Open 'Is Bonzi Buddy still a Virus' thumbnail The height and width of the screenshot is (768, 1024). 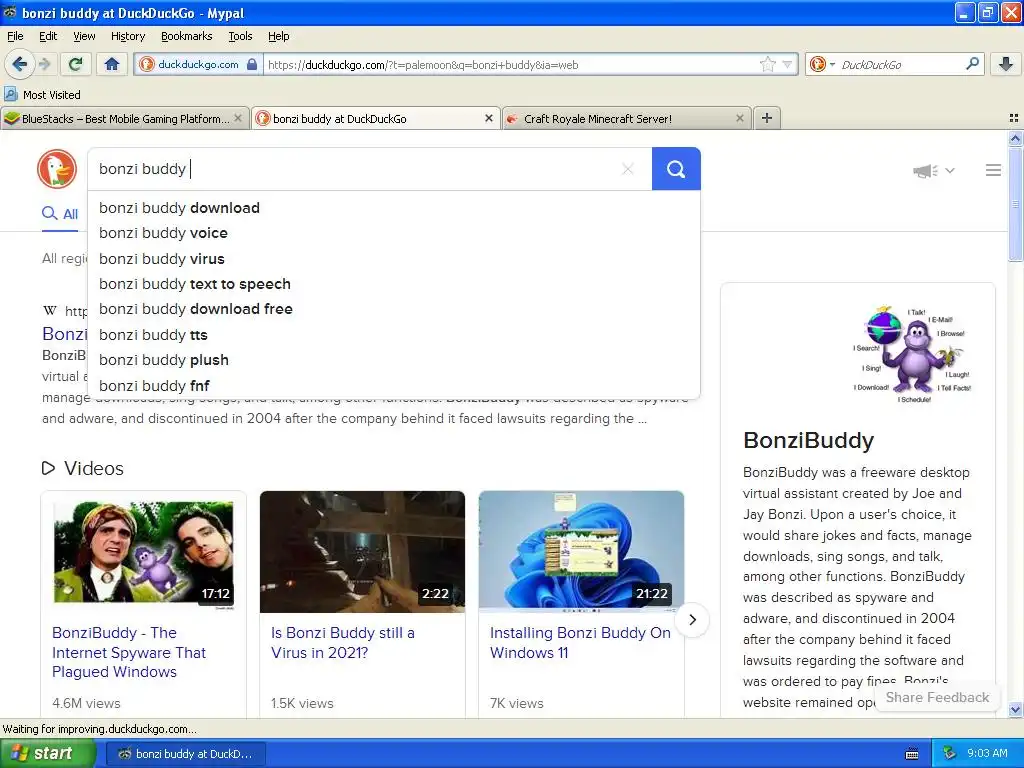(362, 552)
